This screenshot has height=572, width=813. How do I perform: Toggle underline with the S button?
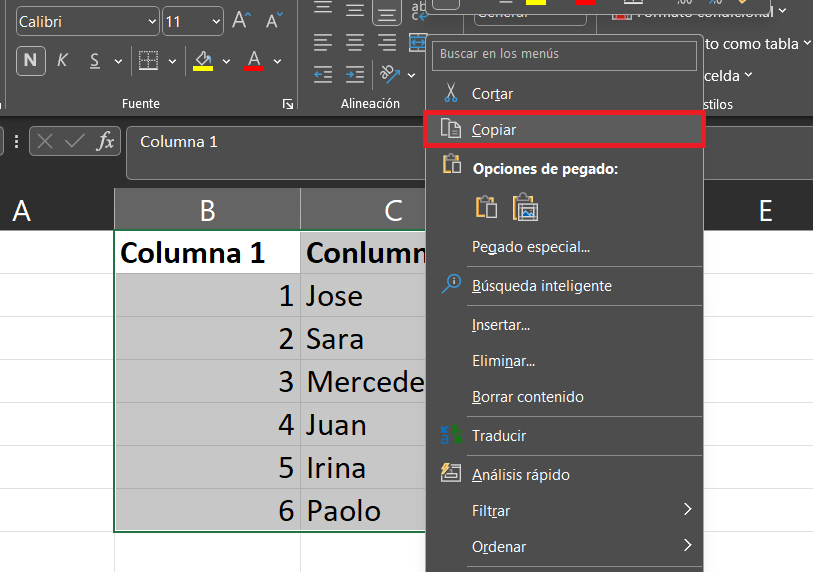(x=94, y=61)
